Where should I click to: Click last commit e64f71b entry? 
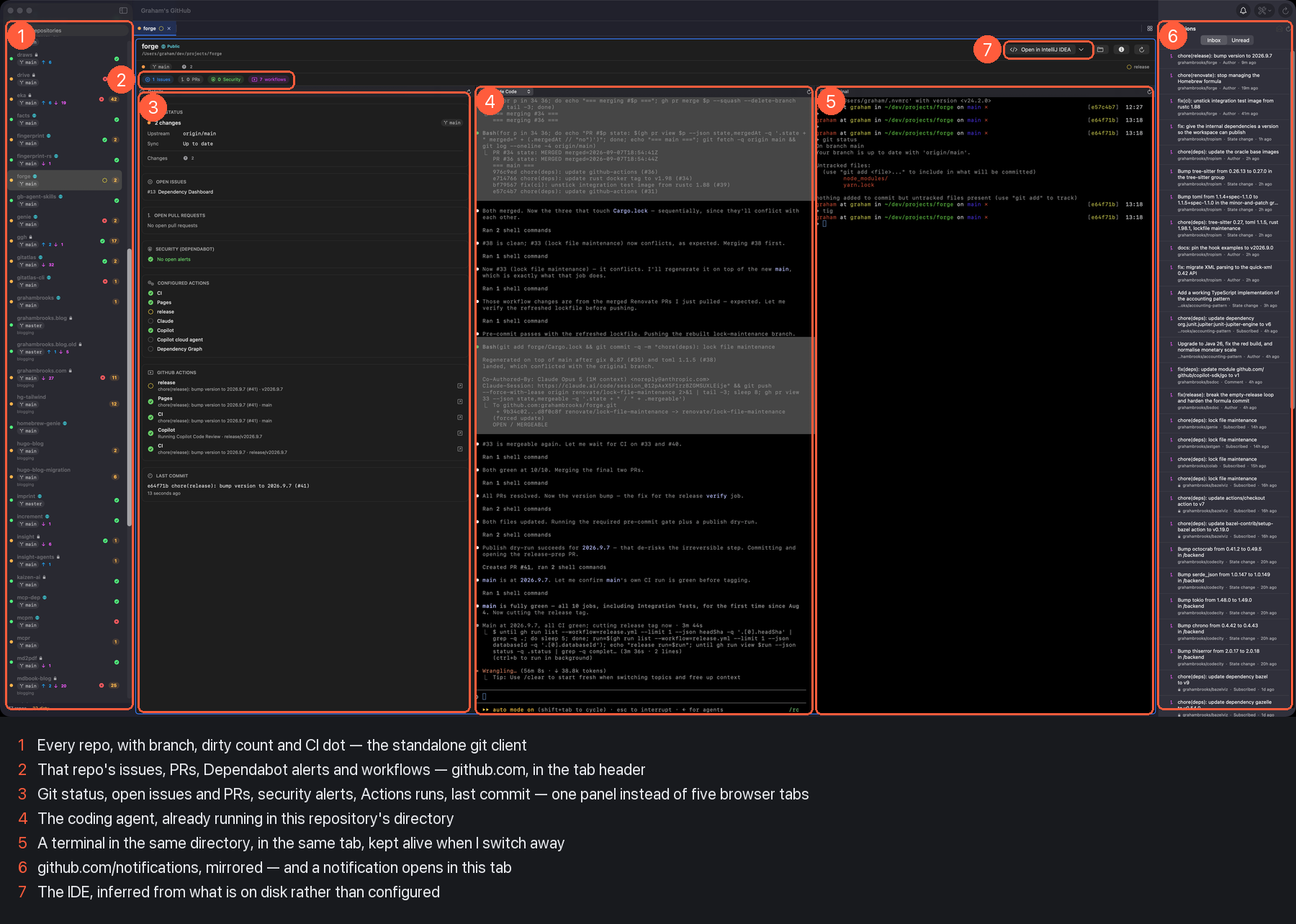228,486
